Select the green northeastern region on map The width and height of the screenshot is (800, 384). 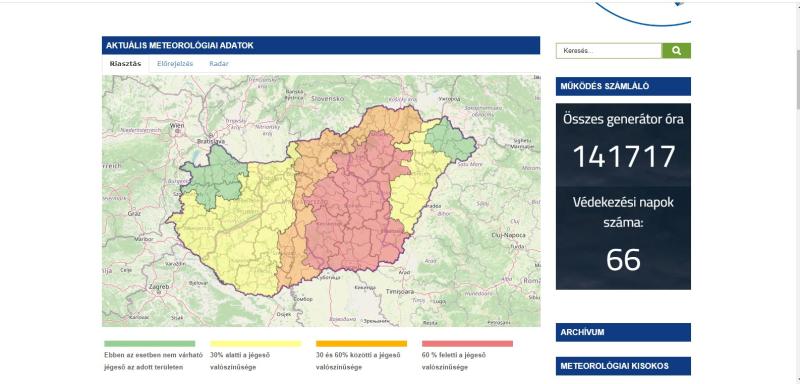click(x=449, y=140)
